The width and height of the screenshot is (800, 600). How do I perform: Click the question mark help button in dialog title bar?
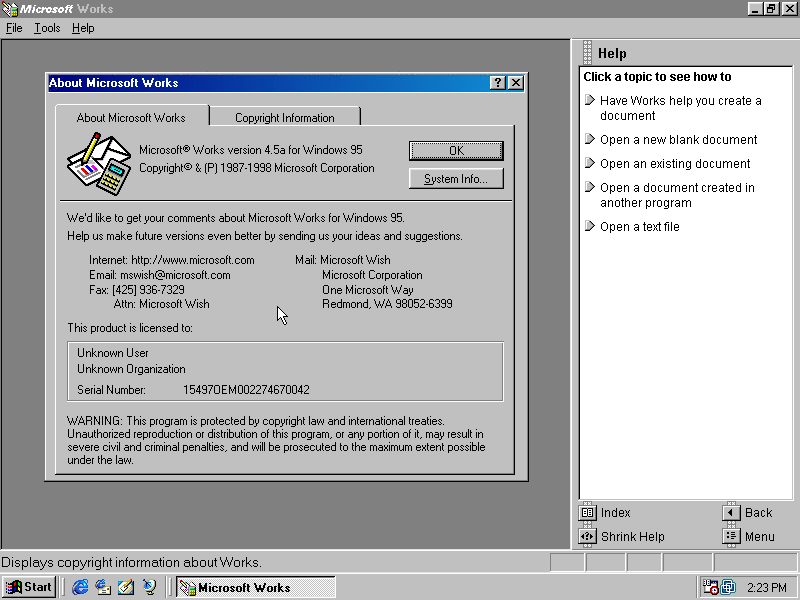pos(498,83)
